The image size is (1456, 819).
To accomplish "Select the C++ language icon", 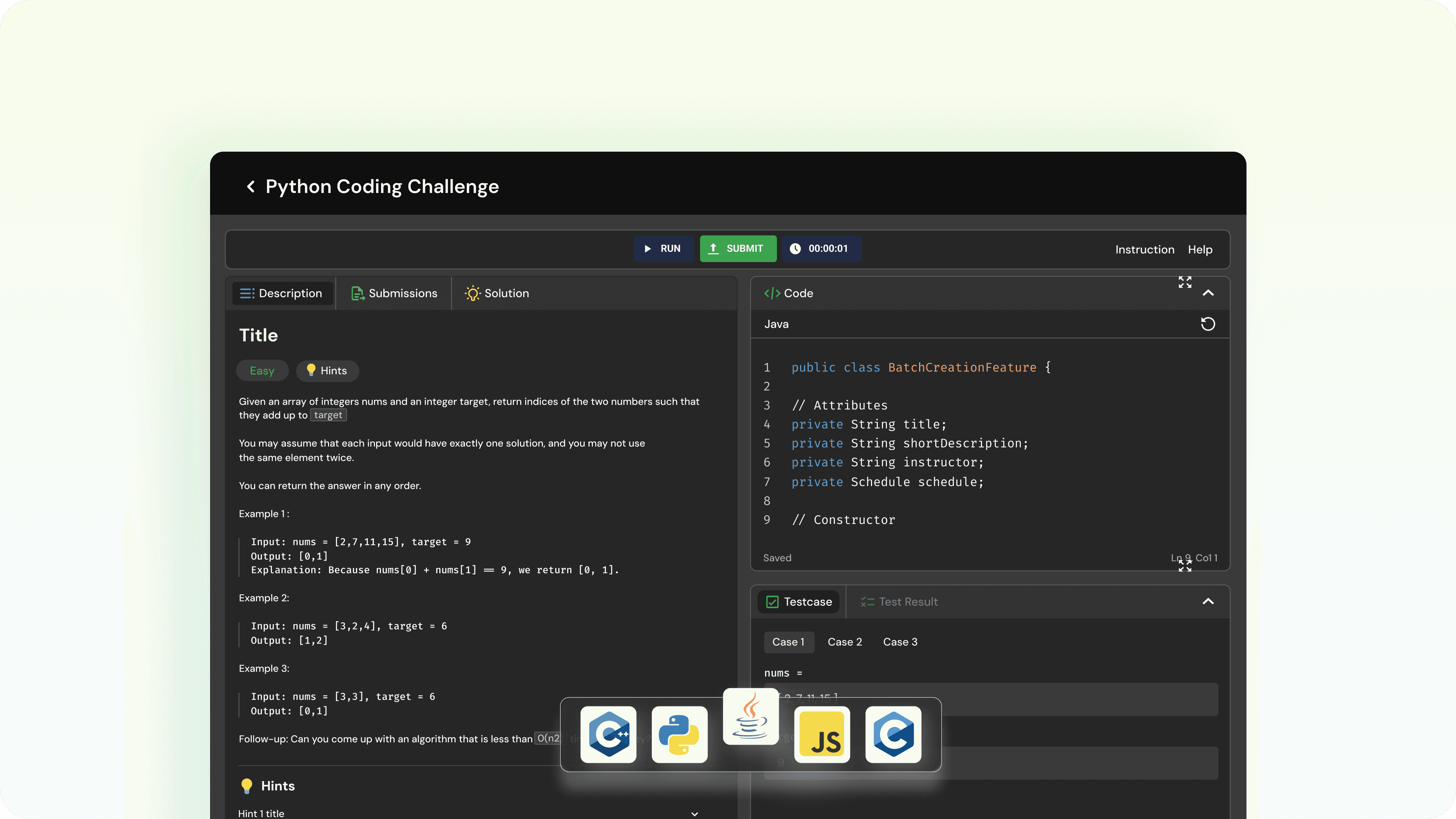I will 608,734.
